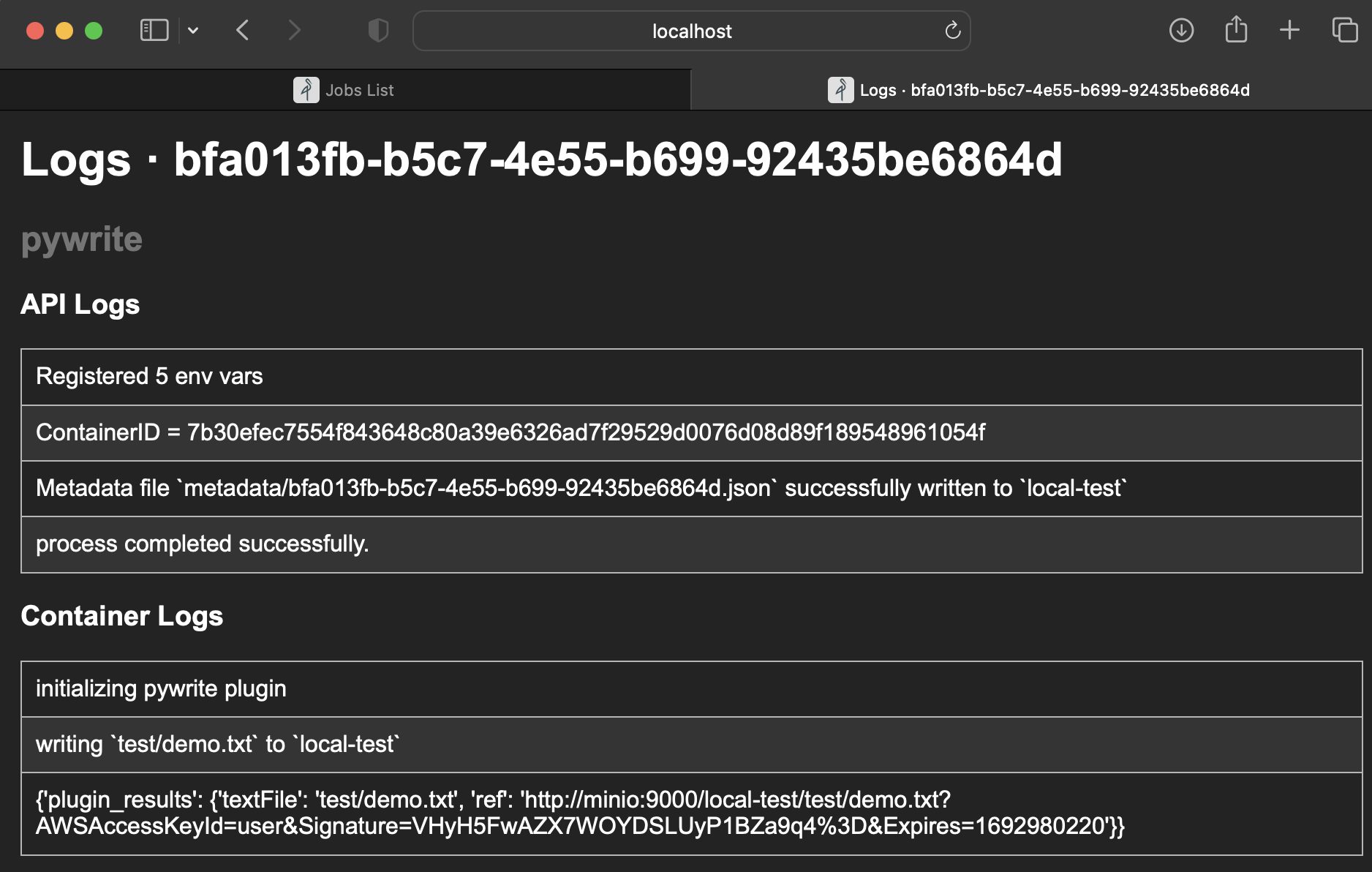Image resolution: width=1372 pixels, height=872 pixels.
Task: Click the green fullscreen window button
Action: (x=94, y=31)
